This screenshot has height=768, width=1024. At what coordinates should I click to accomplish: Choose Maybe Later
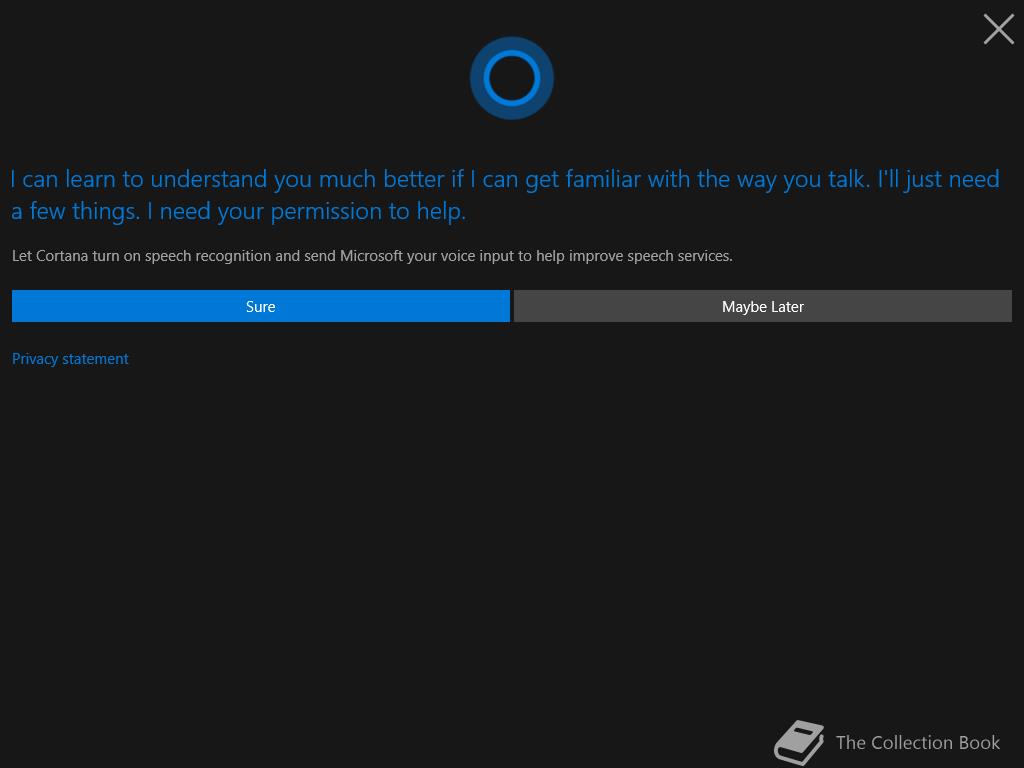click(x=763, y=306)
